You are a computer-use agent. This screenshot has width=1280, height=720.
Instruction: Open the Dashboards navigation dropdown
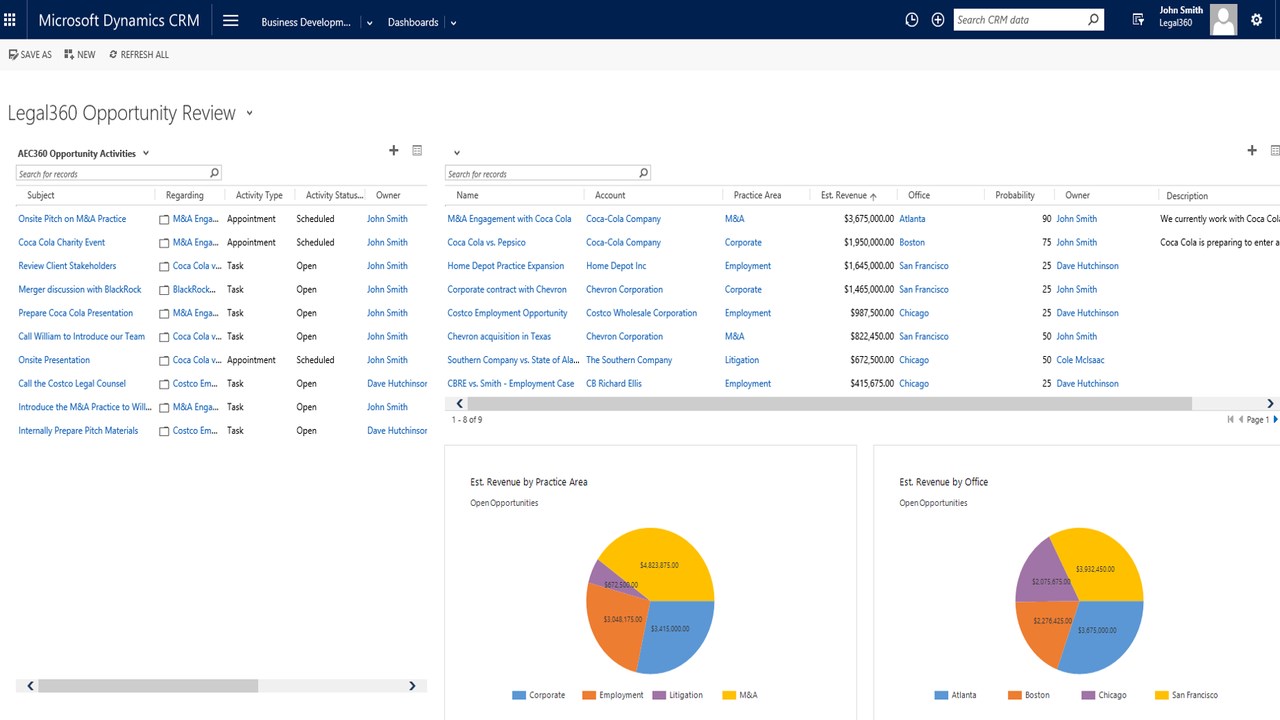453,21
